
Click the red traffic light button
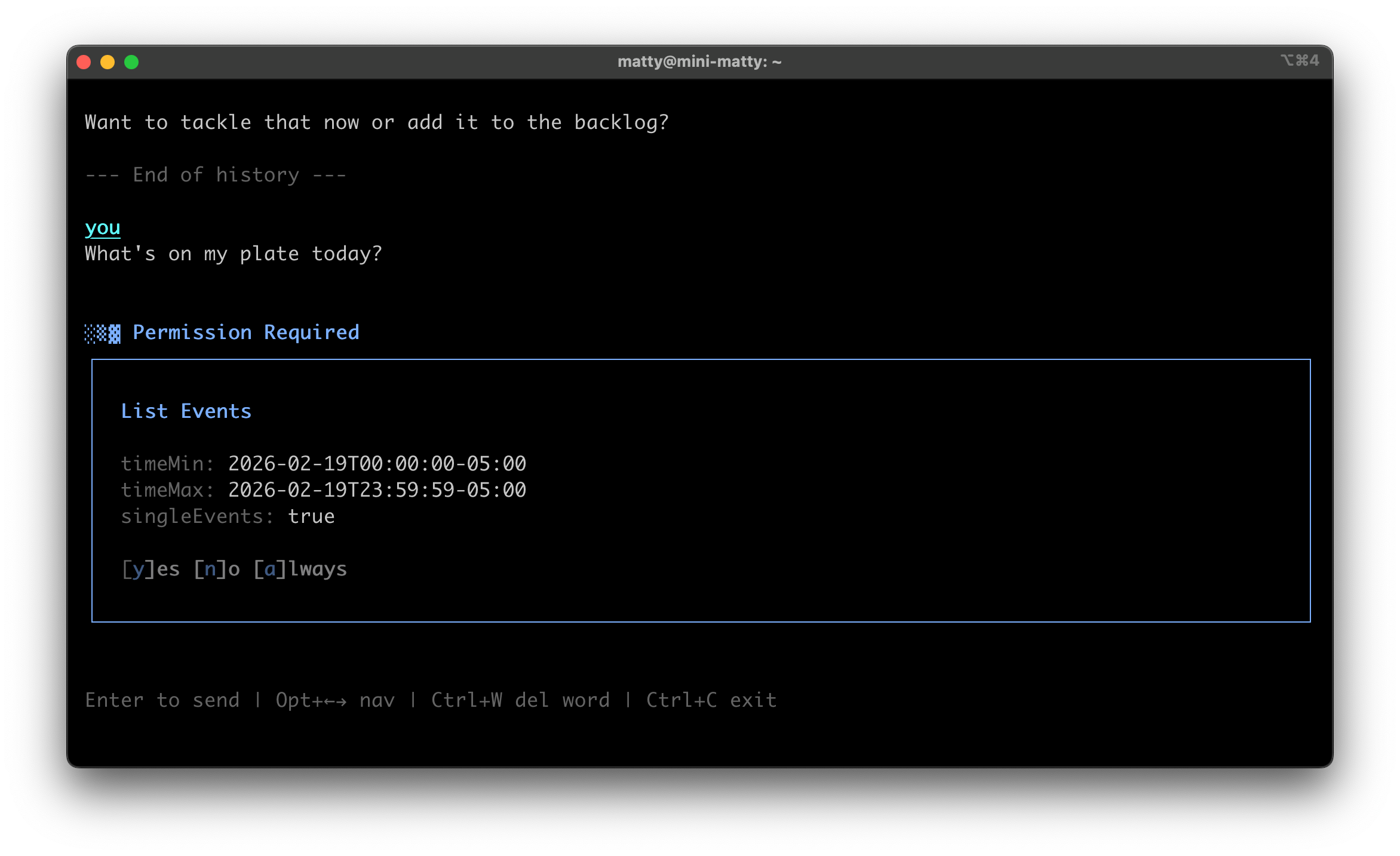pyautogui.click(x=84, y=61)
